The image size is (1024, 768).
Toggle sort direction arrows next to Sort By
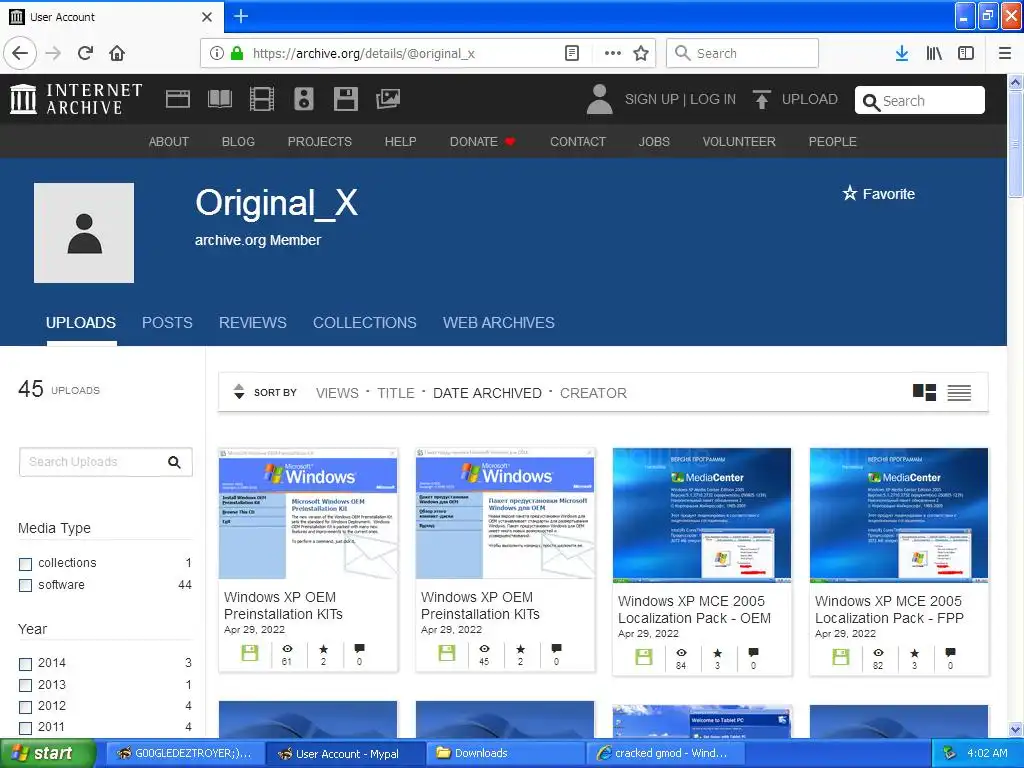239,392
